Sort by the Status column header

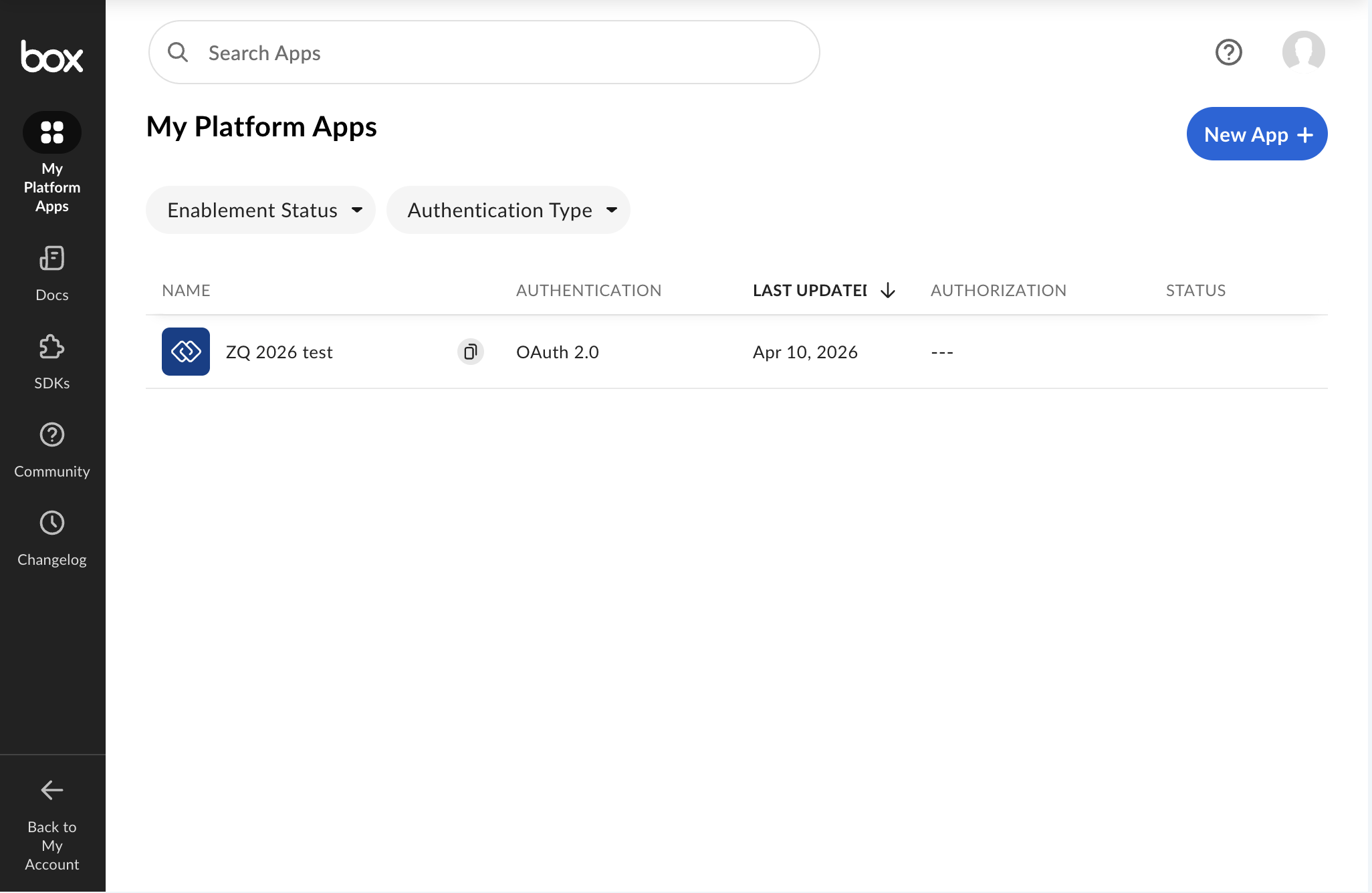(x=1195, y=290)
